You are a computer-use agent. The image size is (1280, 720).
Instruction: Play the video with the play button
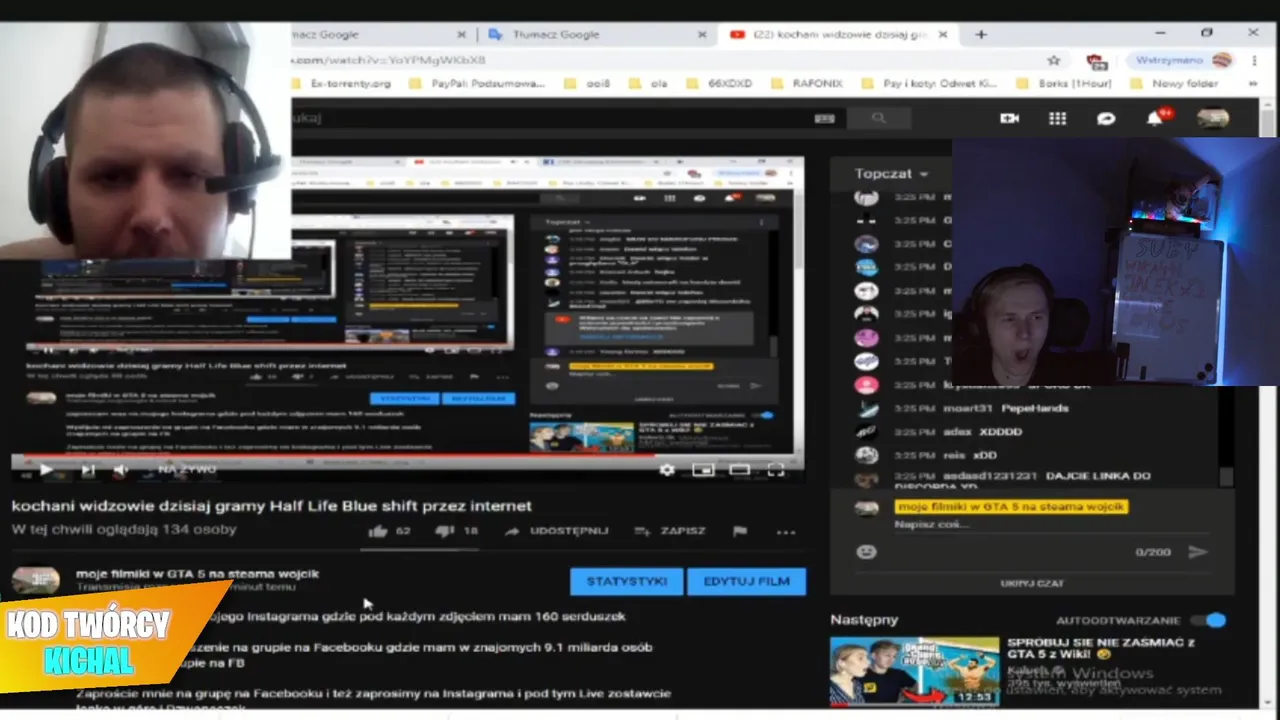coord(46,469)
